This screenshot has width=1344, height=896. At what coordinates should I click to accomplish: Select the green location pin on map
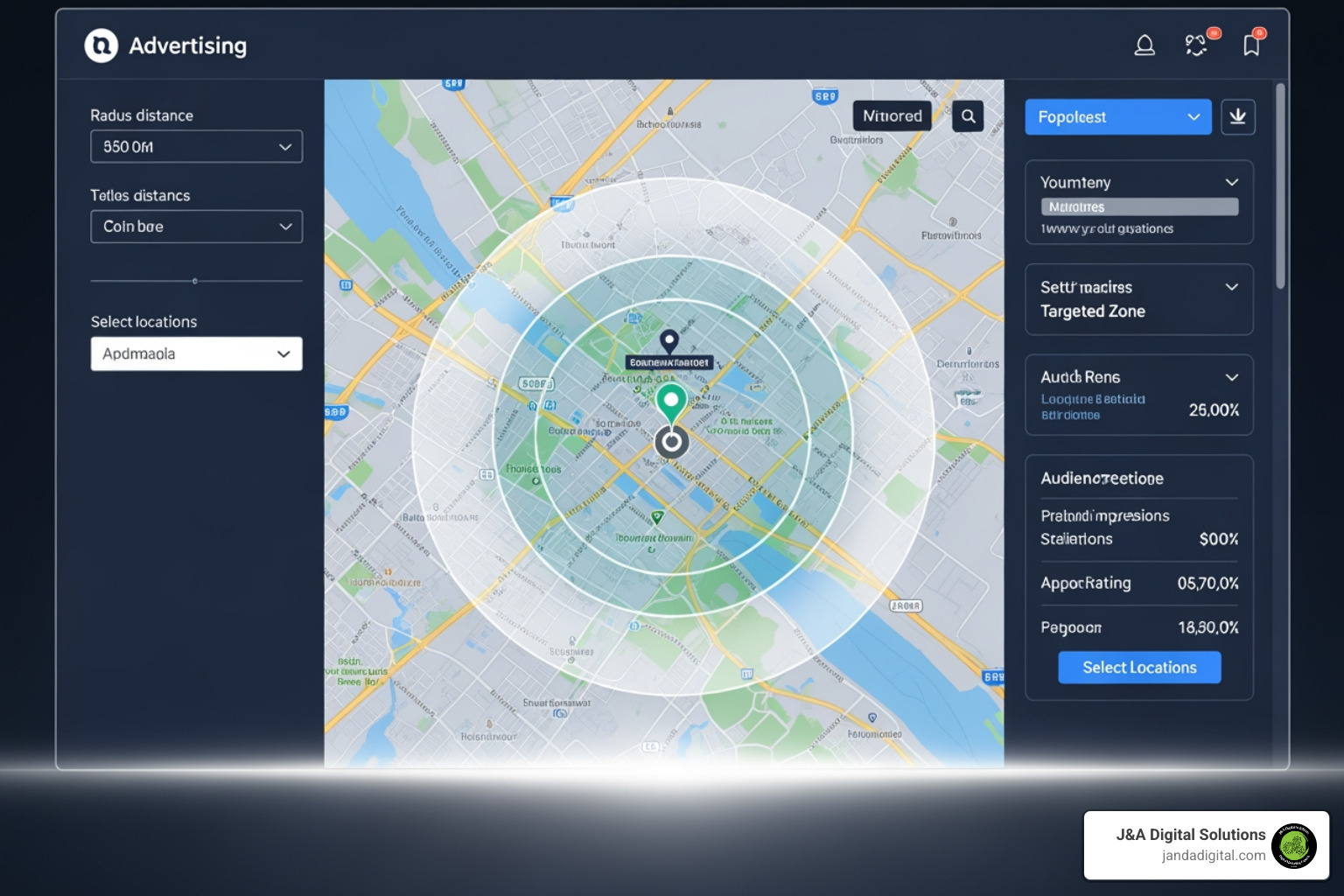coord(671,403)
